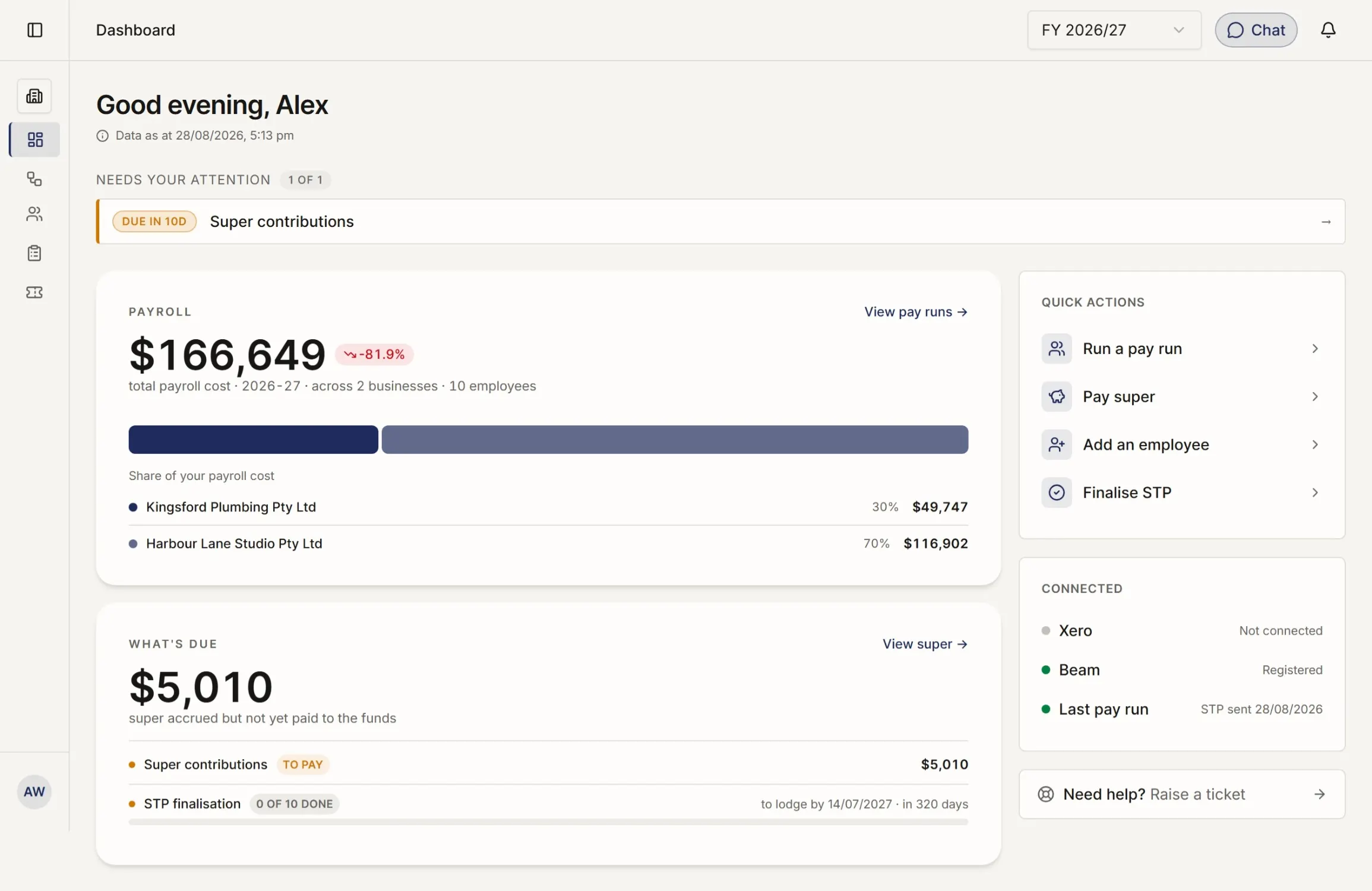The width and height of the screenshot is (1372, 891).
Task: Click the $5,010 super accrued heading figure
Action: pyautogui.click(x=201, y=687)
